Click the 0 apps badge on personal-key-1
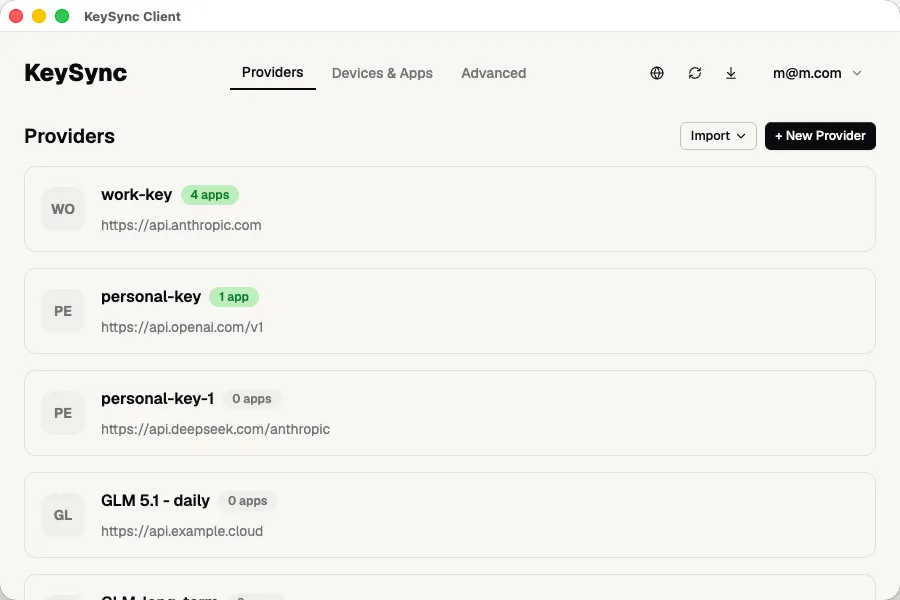 252,399
